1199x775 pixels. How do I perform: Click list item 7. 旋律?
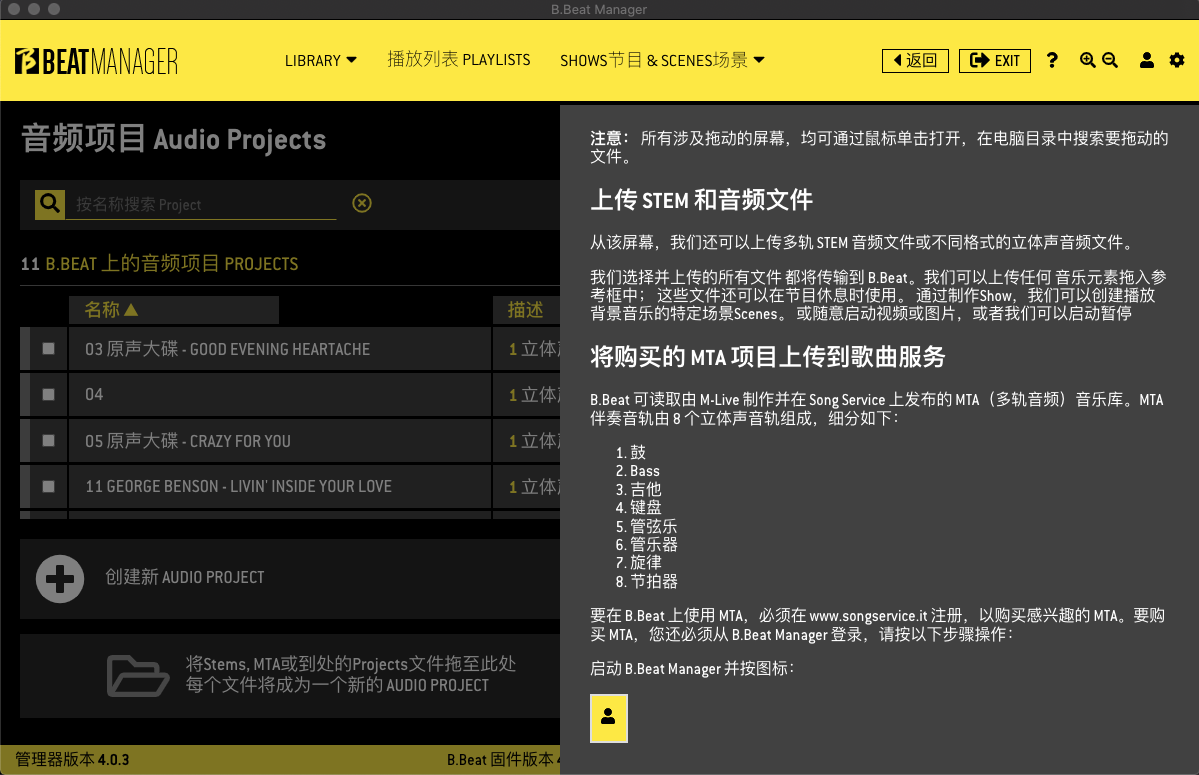click(638, 563)
